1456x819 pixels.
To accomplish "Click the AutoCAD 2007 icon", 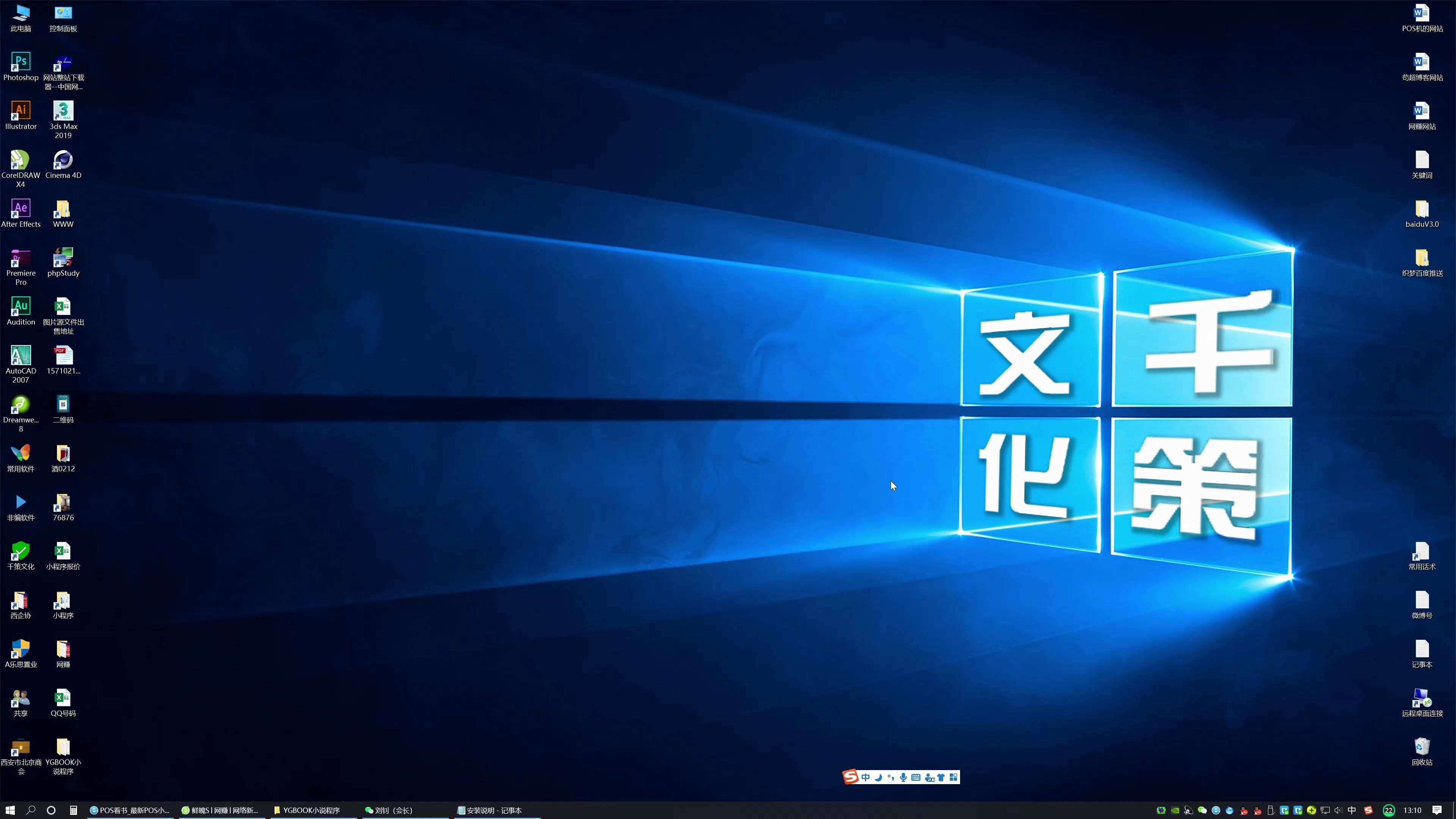I will click(21, 356).
